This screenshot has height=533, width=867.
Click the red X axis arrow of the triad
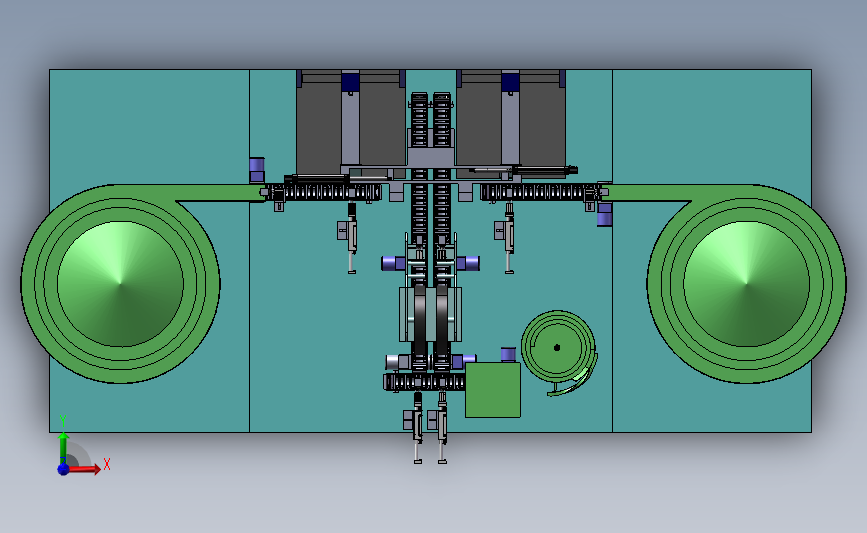click(86, 469)
